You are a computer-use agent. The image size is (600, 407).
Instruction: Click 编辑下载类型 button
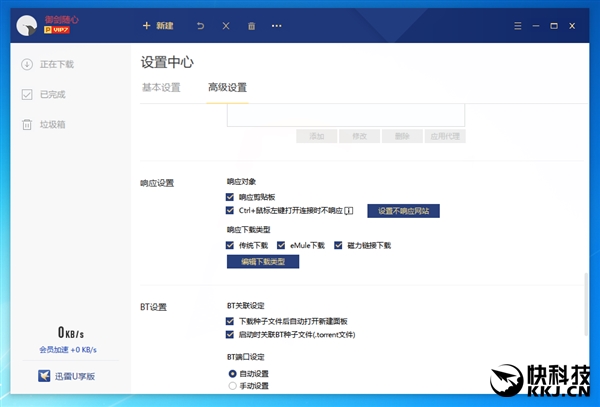(x=263, y=262)
